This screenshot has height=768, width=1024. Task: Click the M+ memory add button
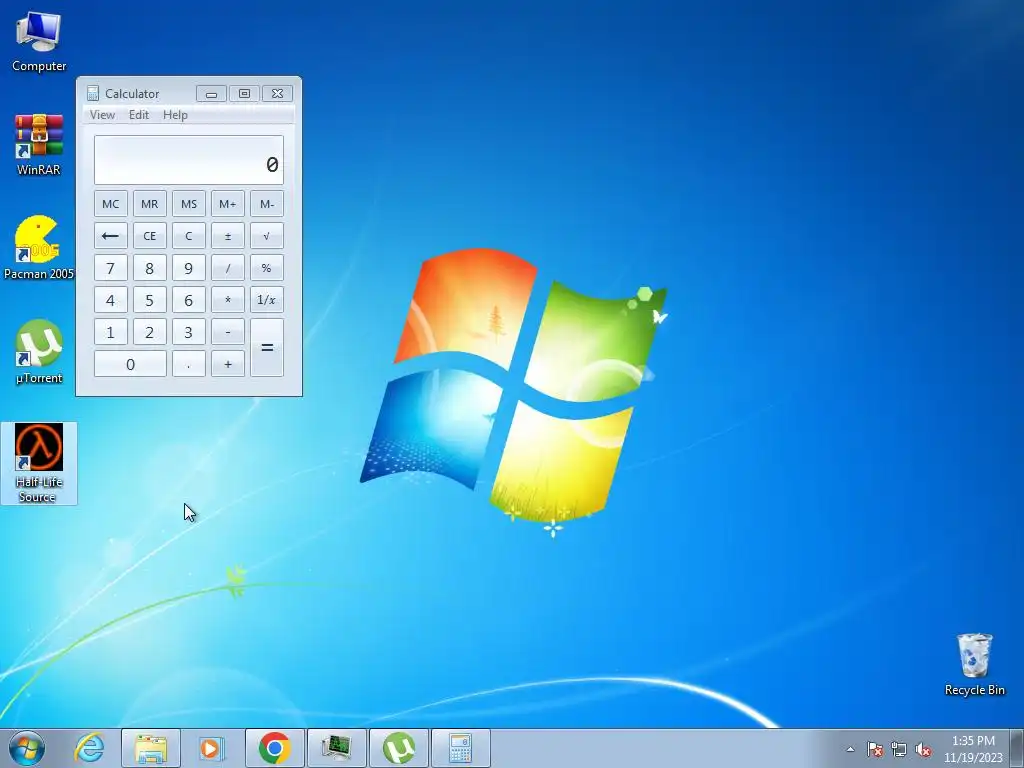tap(228, 204)
